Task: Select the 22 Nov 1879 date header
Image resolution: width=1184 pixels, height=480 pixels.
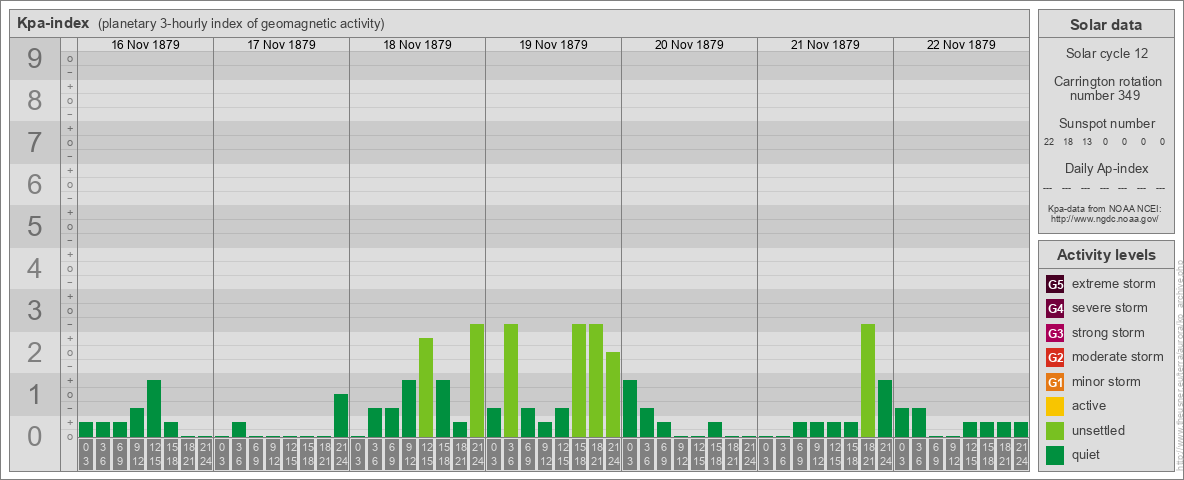Action: point(961,45)
